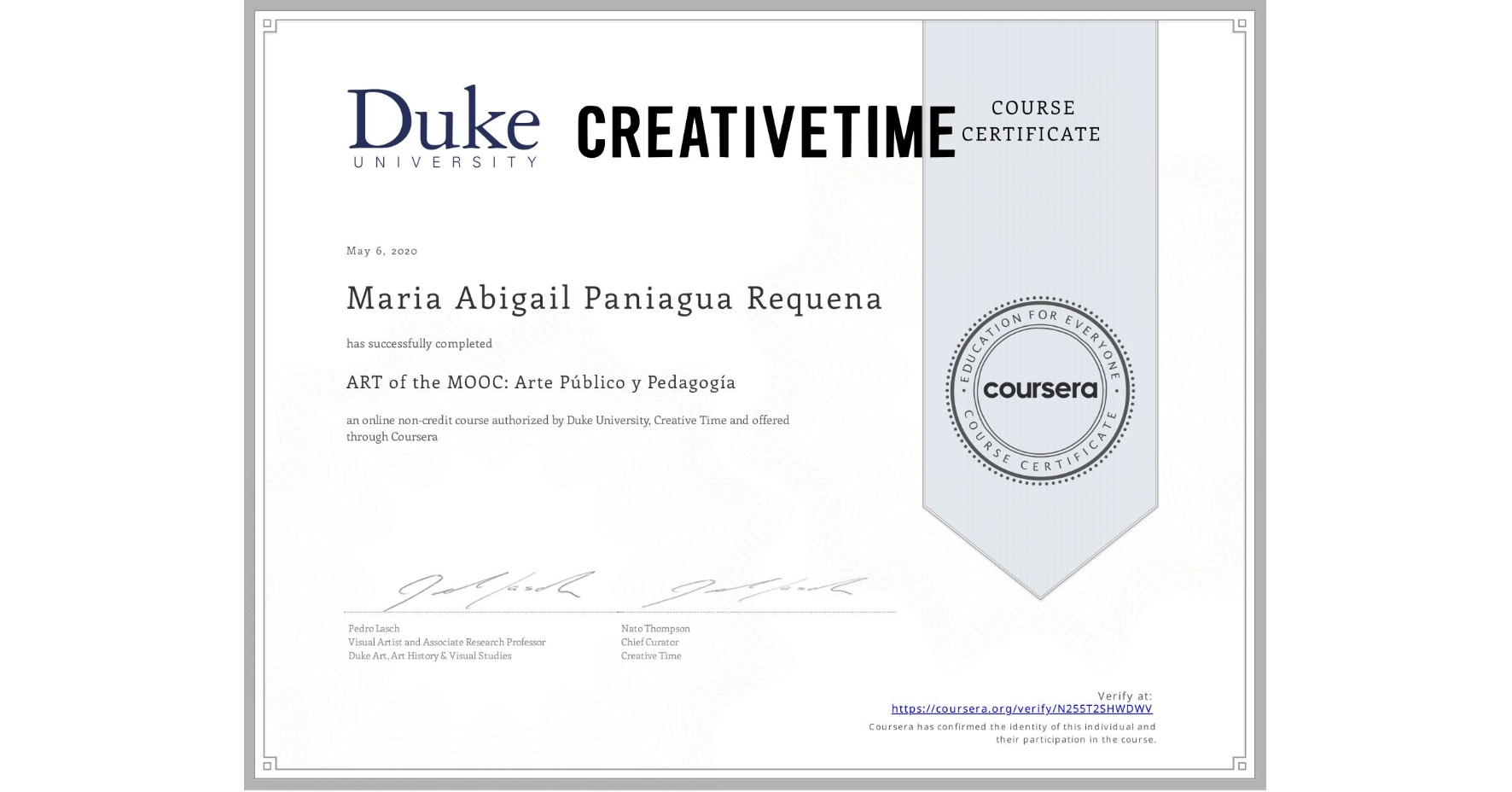Click the CREATIVETIME logo
Viewport: 1512px width, 792px height.
tap(766, 128)
